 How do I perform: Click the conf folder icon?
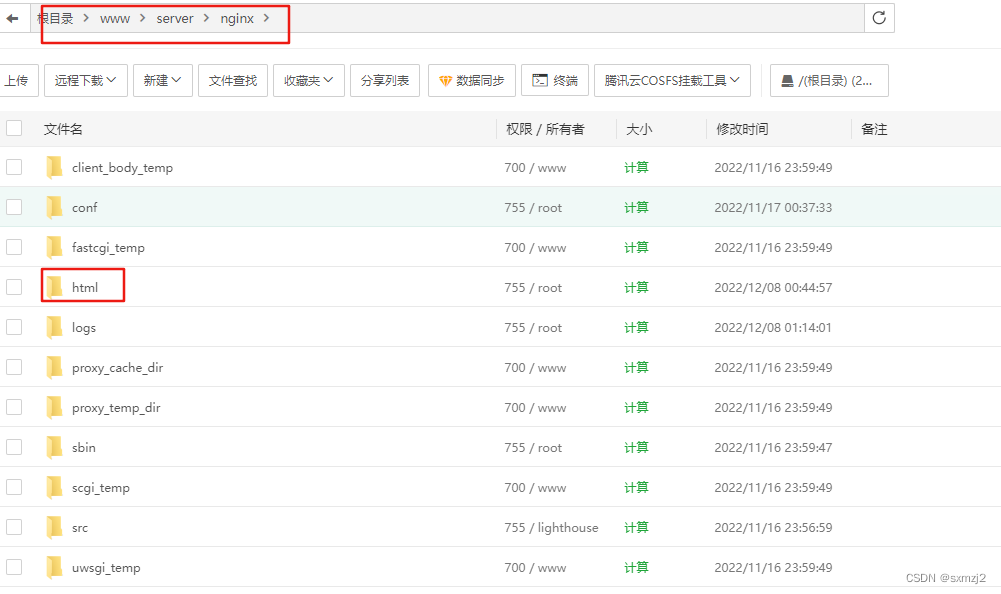point(55,208)
